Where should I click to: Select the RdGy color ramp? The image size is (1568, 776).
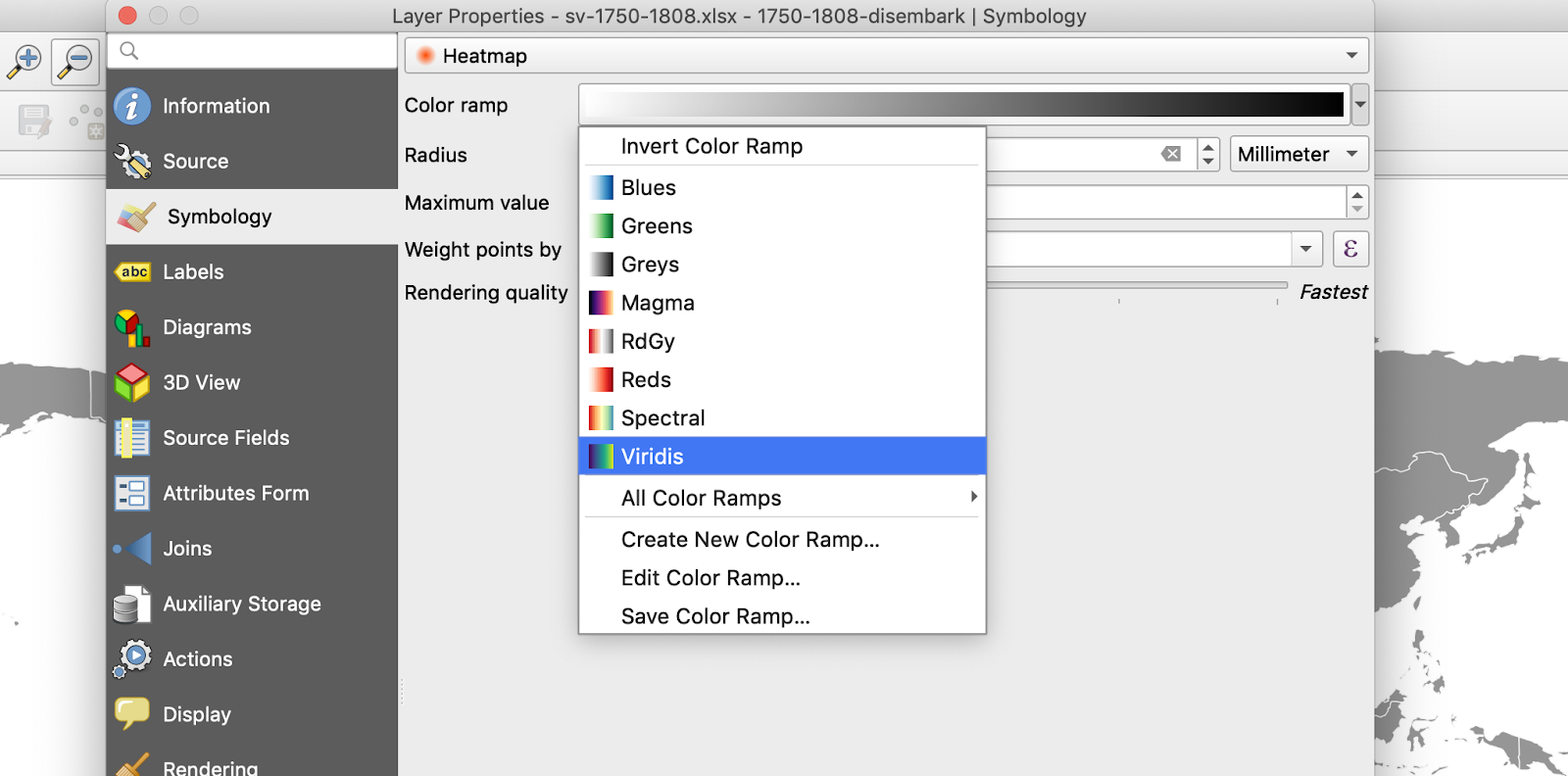(x=782, y=341)
